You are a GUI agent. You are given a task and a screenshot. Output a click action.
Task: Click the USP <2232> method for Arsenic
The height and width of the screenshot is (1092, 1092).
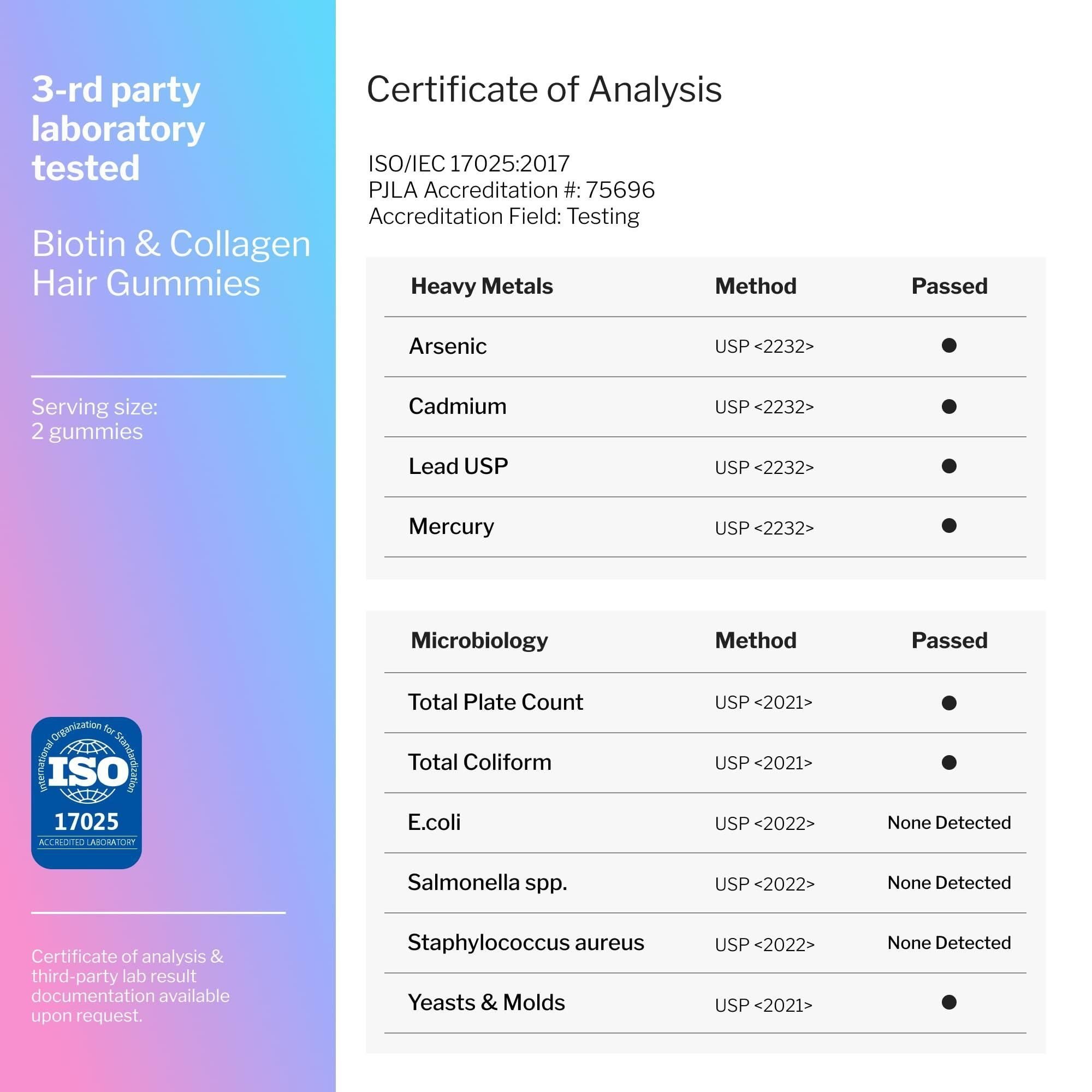[764, 347]
